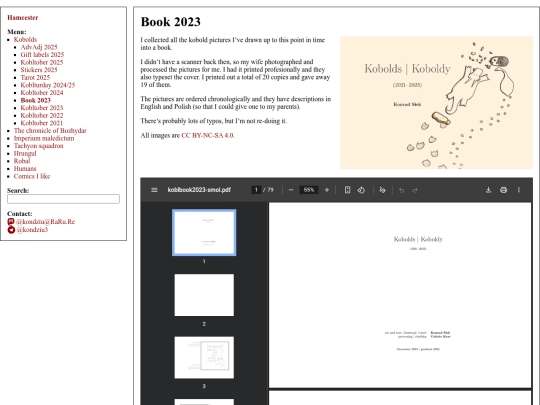Open the Robal link
The width and height of the screenshot is (540, 405).
pos(22,161)
